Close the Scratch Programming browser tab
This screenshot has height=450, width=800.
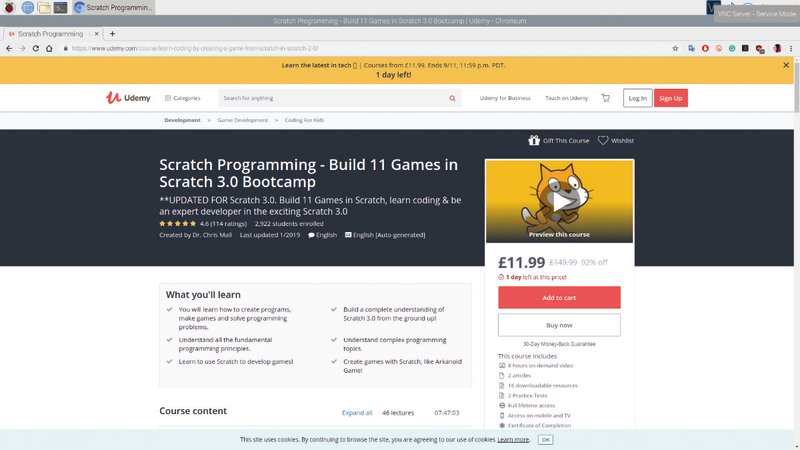96,34
